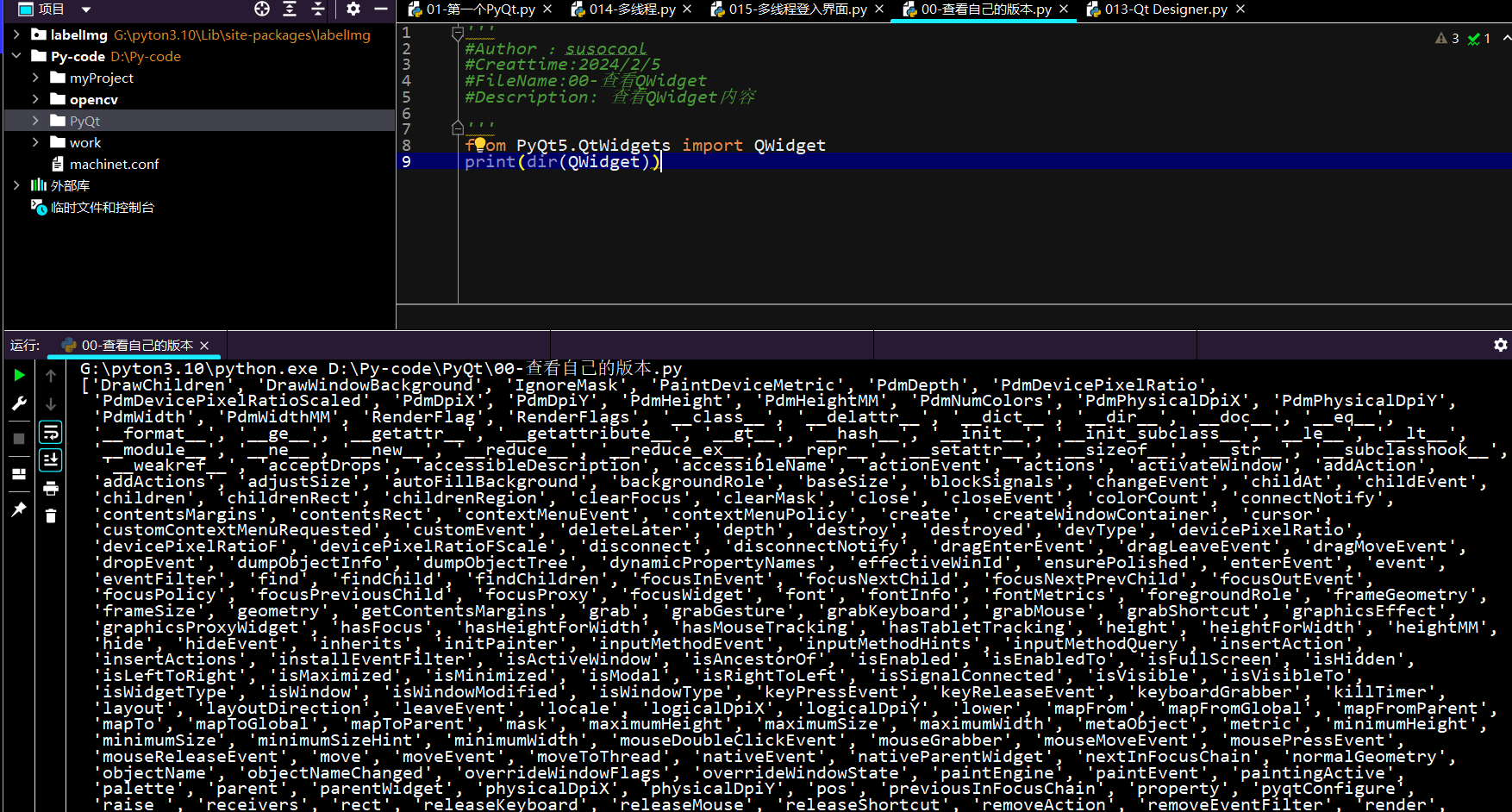Expand the myProject folder
Viewport: 1512px width, 812px height.
coord(35,78)
